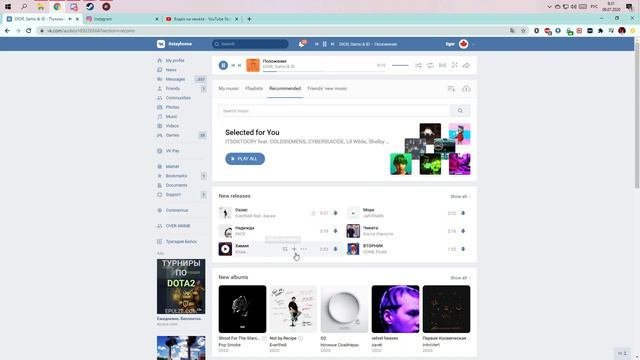Toggle repeat mode in the player
The height and width of the screenshot is (360, 640).
[430, 65]
